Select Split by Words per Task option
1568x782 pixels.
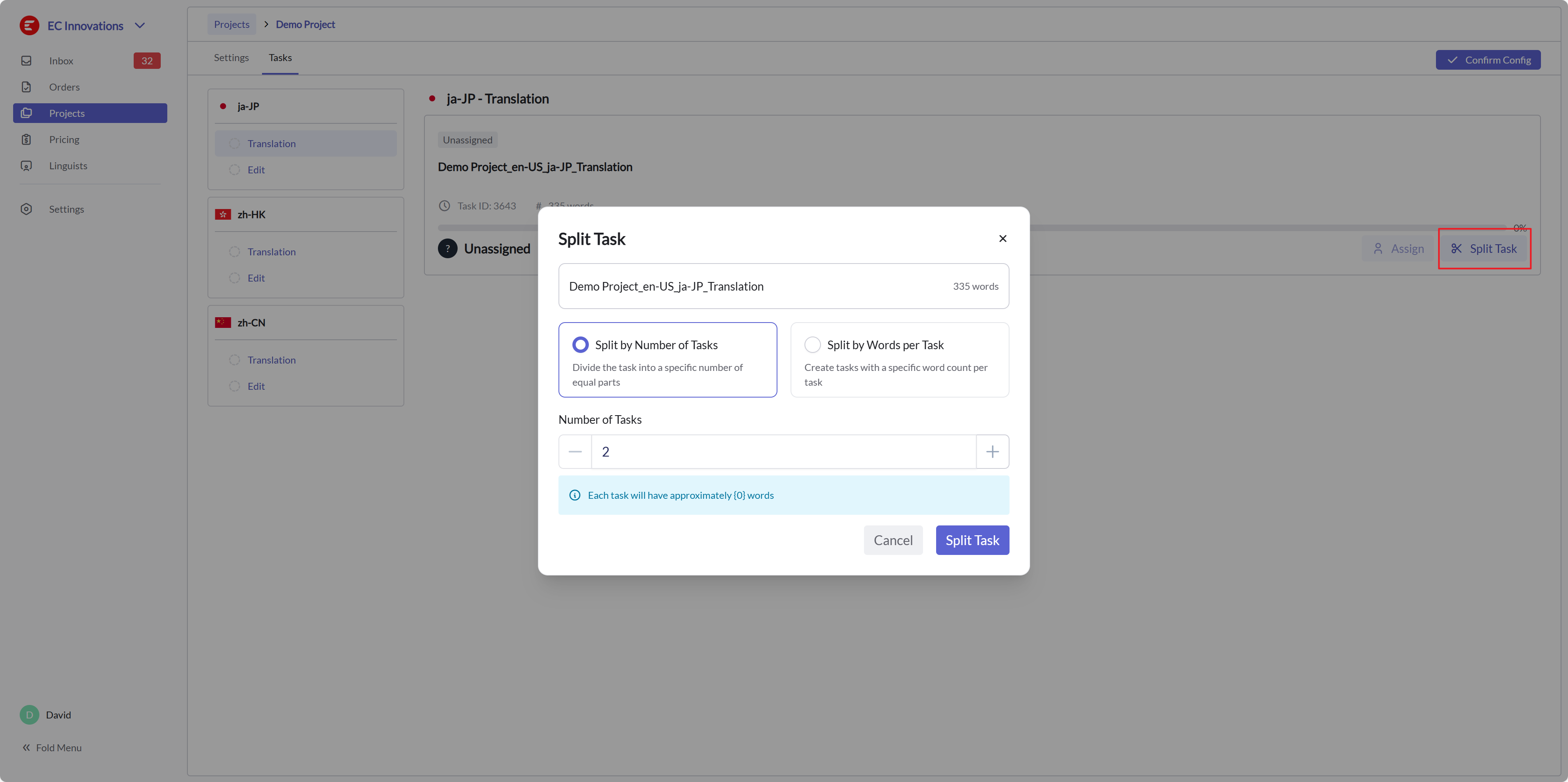point(813,344)
